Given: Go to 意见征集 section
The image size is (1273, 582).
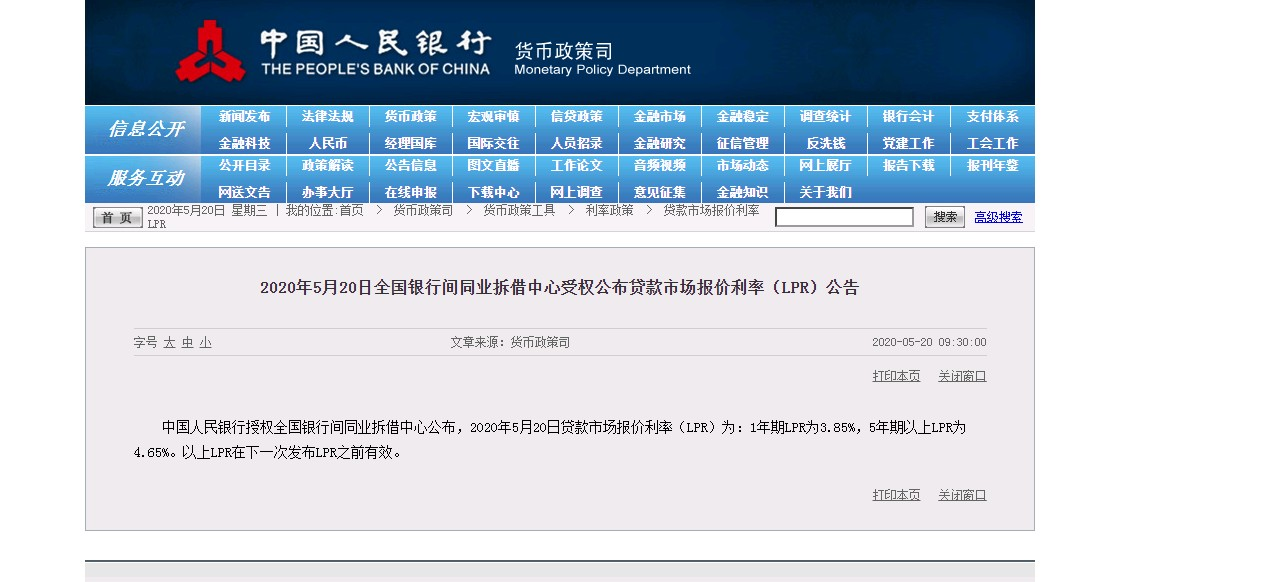Looking at the screenshot, I should pos(659,192).
